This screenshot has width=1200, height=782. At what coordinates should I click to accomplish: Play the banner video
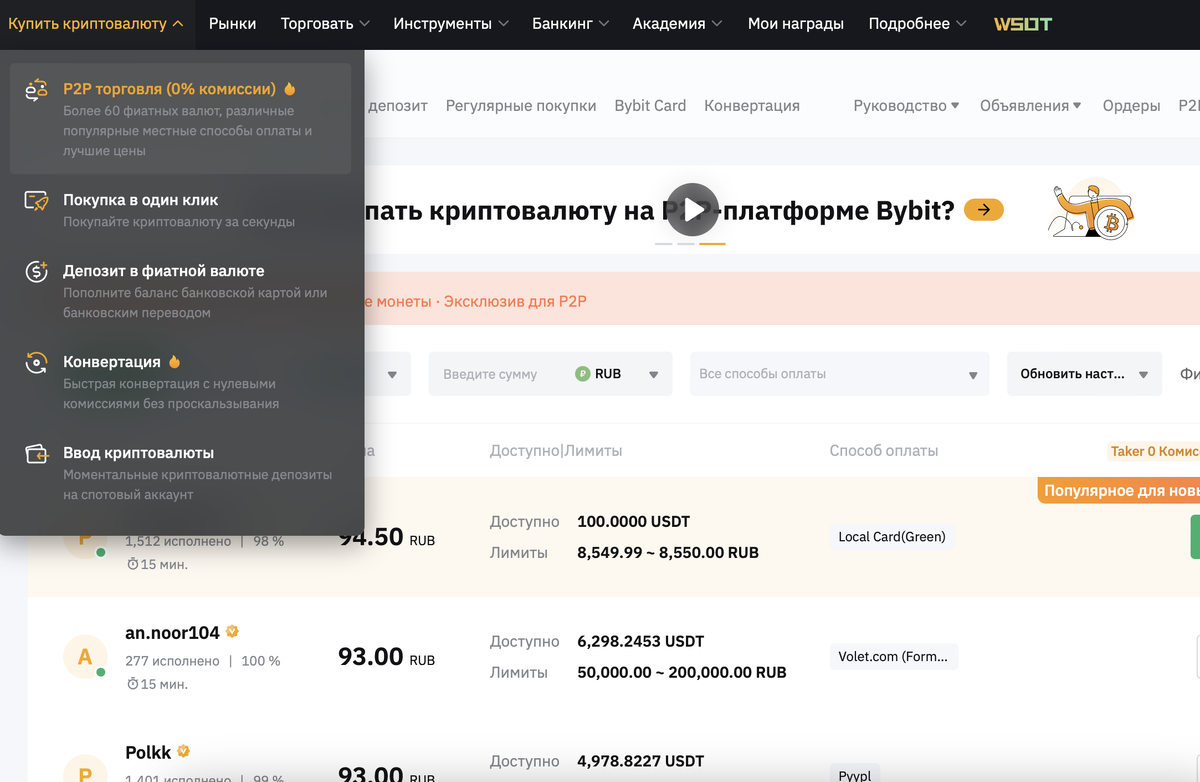pos(693,208)
